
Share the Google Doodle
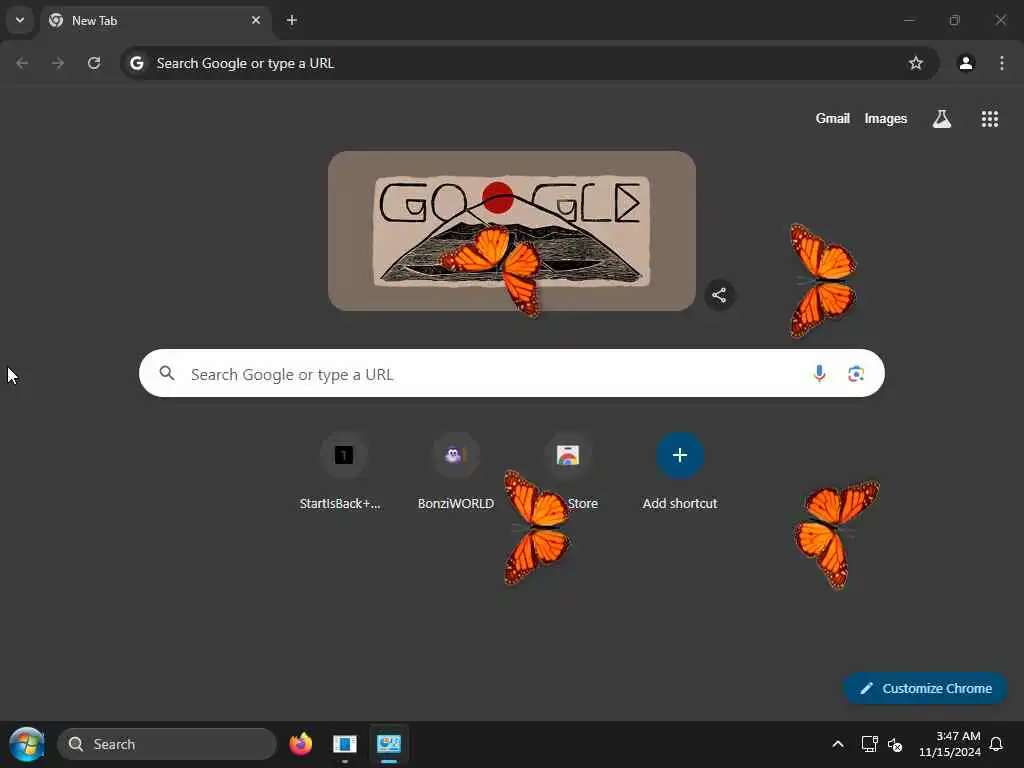point(719,295)
